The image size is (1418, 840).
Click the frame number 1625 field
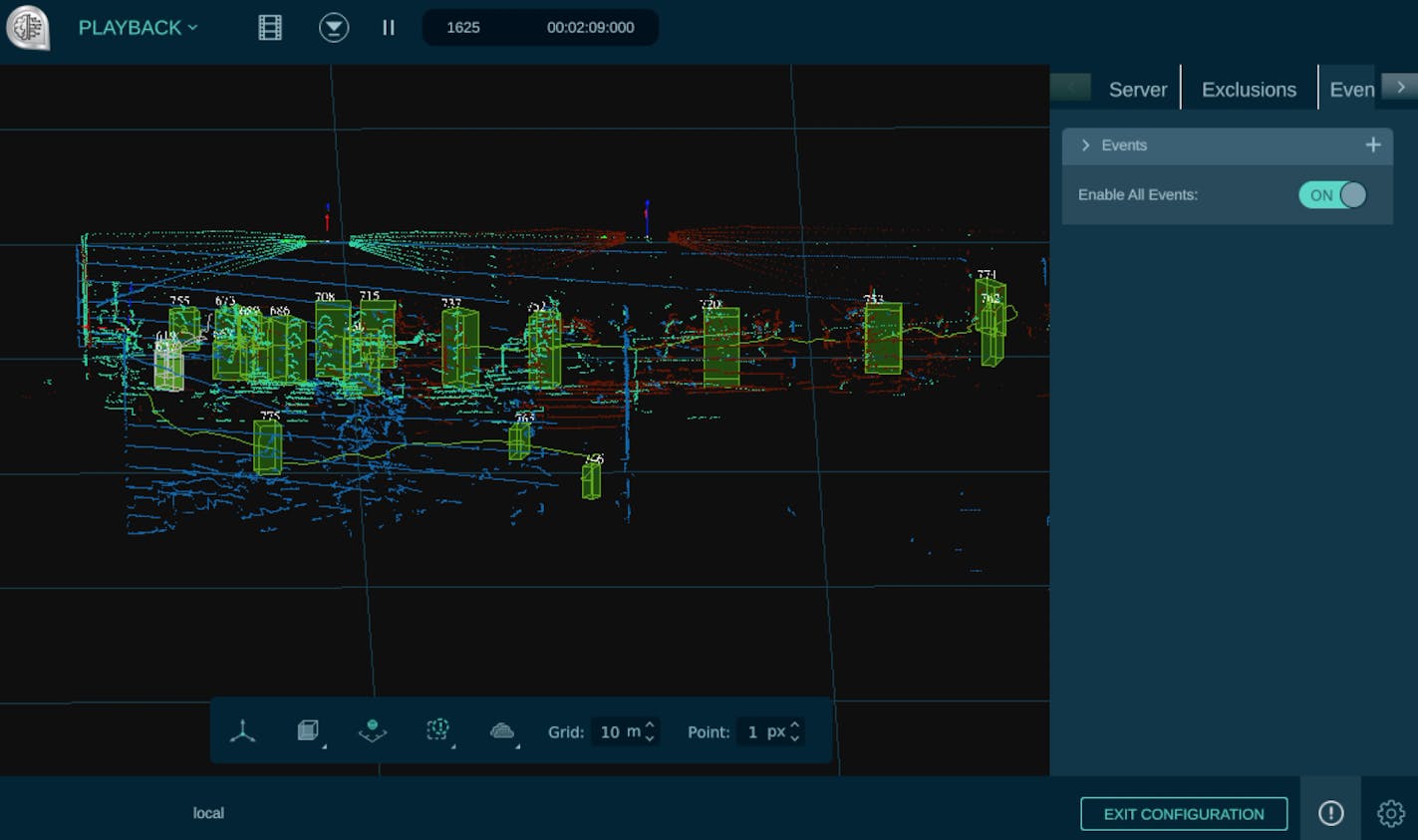[x=463, y=28]
